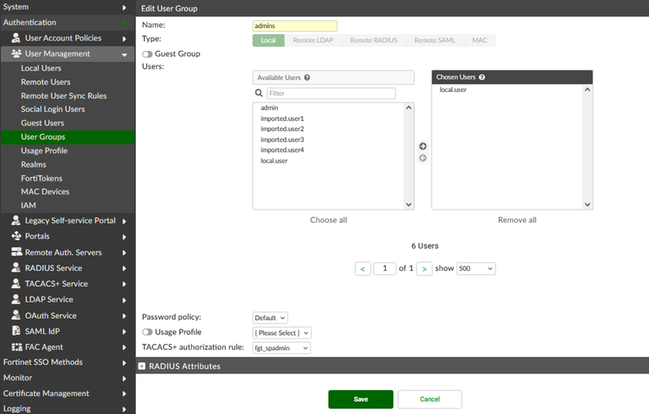
Task: Select the MAC type option
Action: point(479,40)
